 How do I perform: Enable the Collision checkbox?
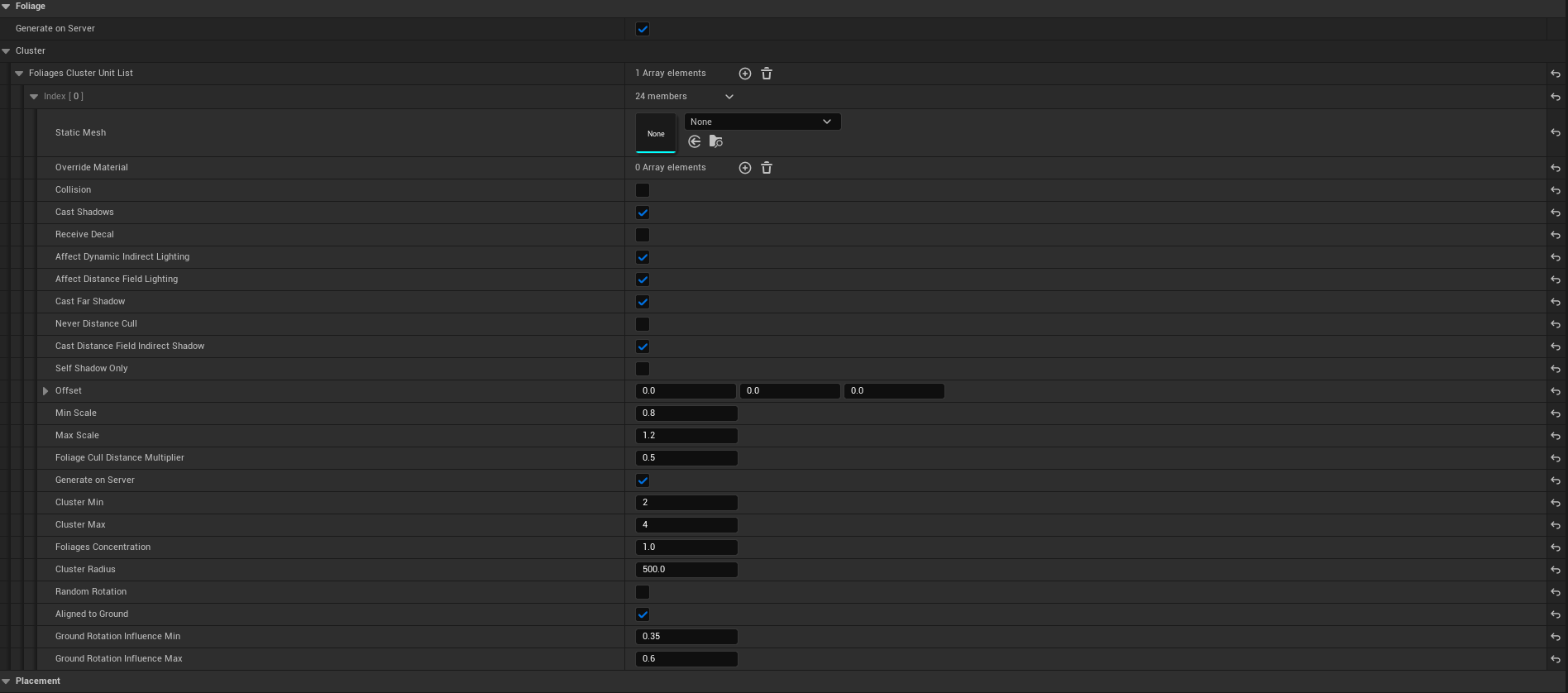pyautogui.click(x=643, y=190)
